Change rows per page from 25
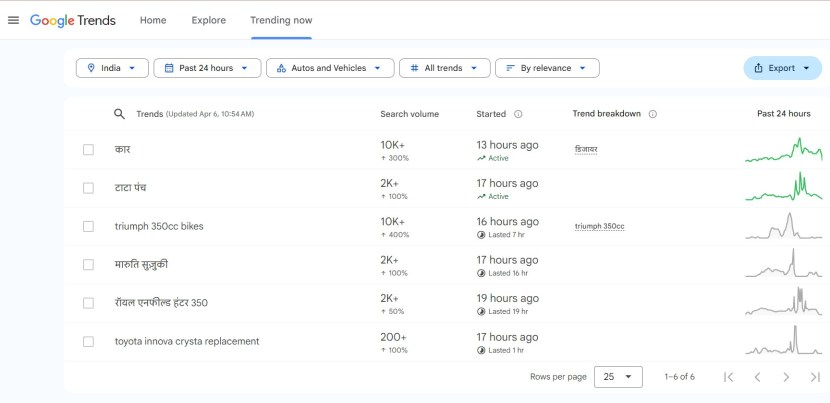 [618, 377]
